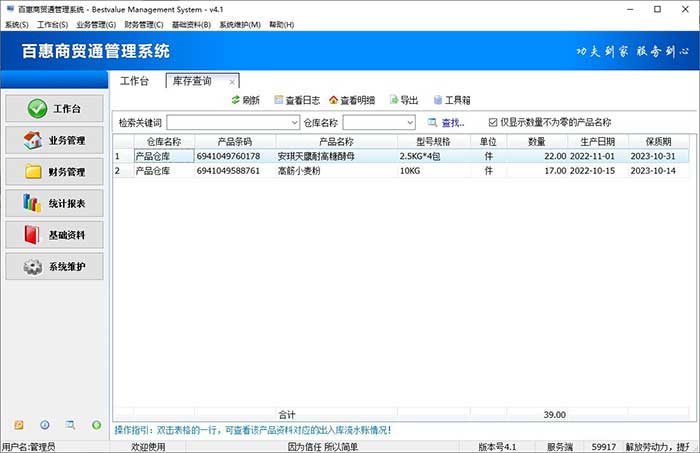This screenshot has width=700, height=453.
Task: Open the 基础资料(B) menu
Action: [x=192, y=25]
